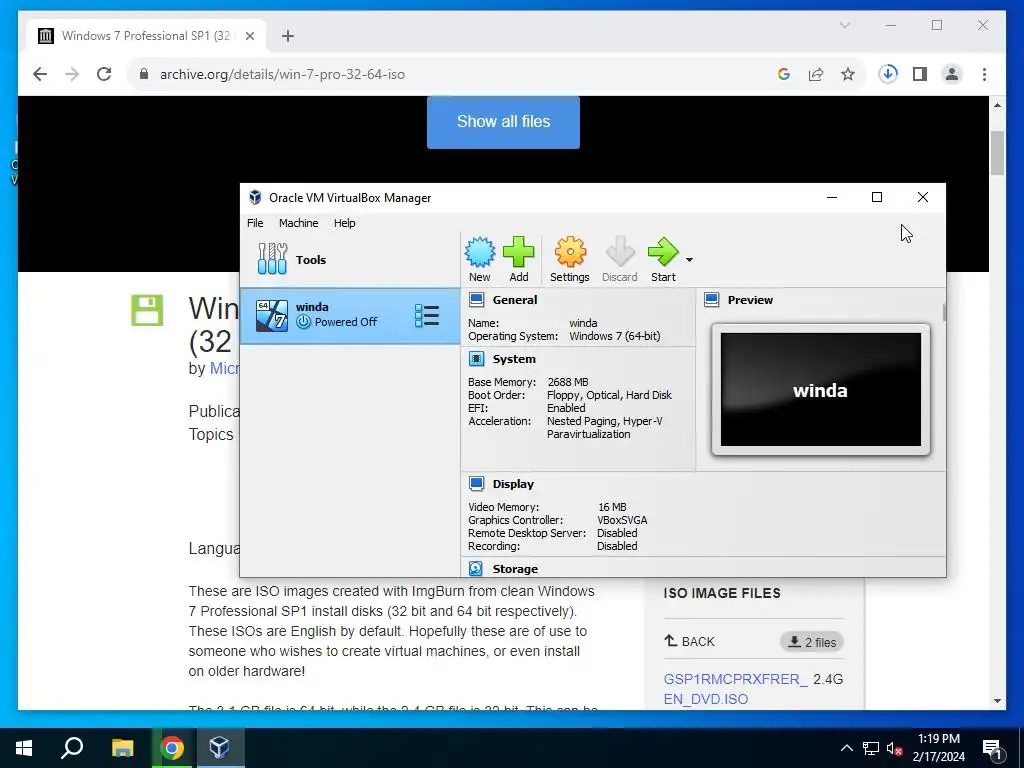Open the Start button dropdown arrow
Screen dimensions: 1024x768
[x=689, y=260]
